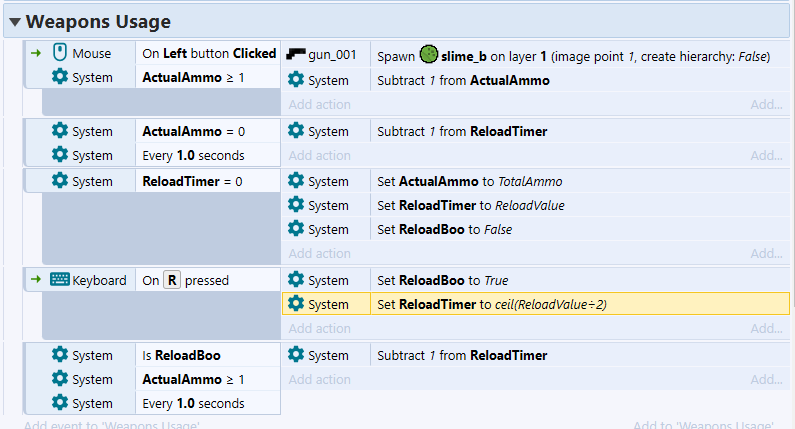Select 'On Left button Clicked' condition
795x429 pixels.
(209, 53)
